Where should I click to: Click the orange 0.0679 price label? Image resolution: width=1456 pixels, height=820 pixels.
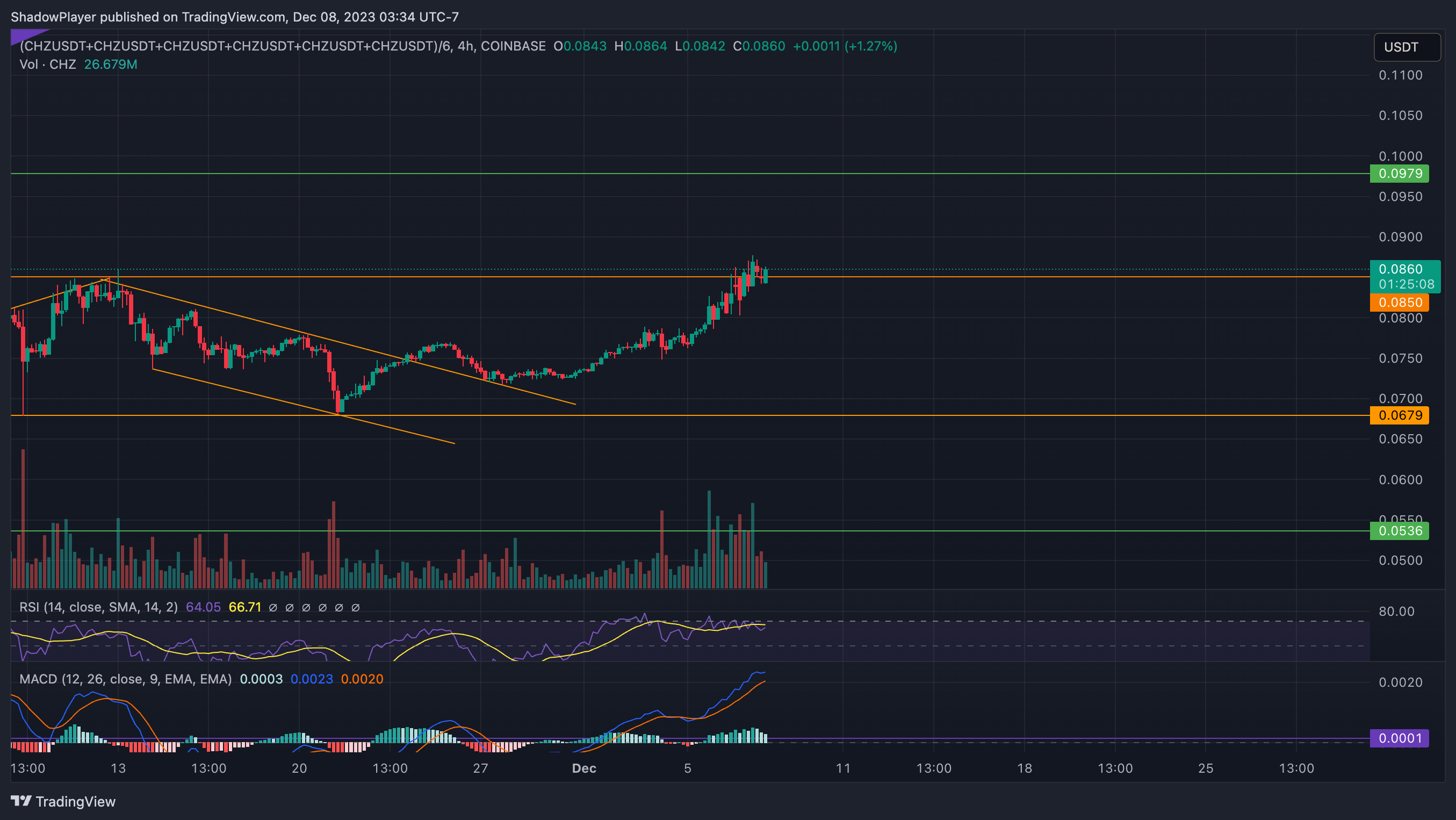(x=1400, y=415)
